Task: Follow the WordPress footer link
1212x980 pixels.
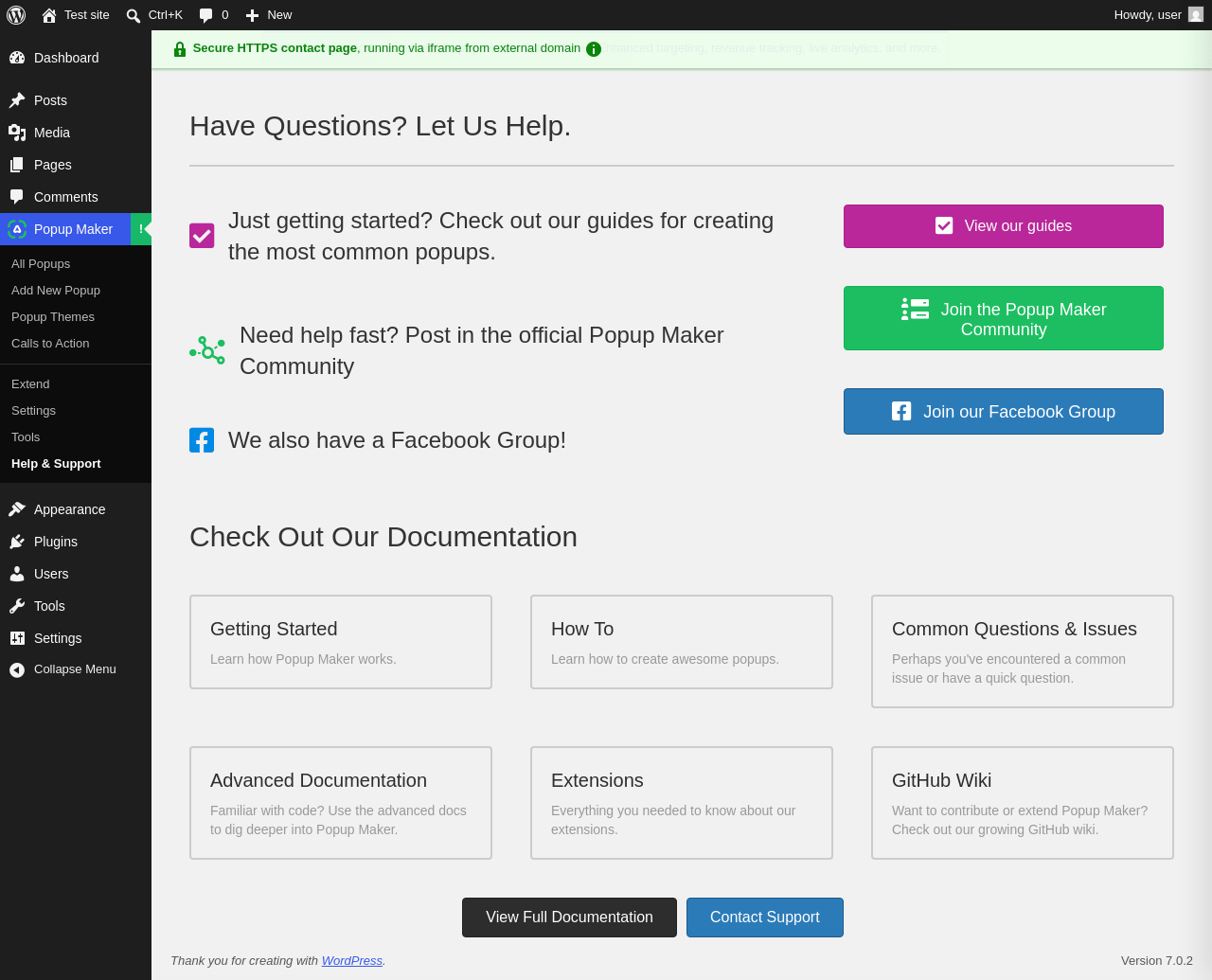Action: tap(352, 961)
